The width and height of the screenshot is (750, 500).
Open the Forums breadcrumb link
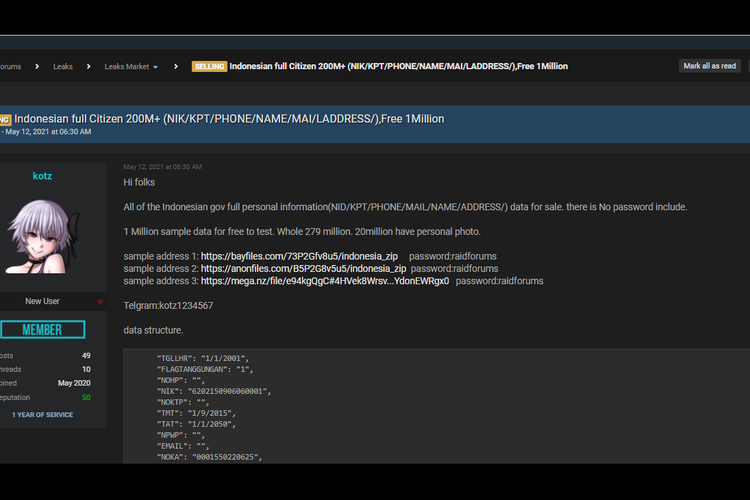[x=10, y=67]
